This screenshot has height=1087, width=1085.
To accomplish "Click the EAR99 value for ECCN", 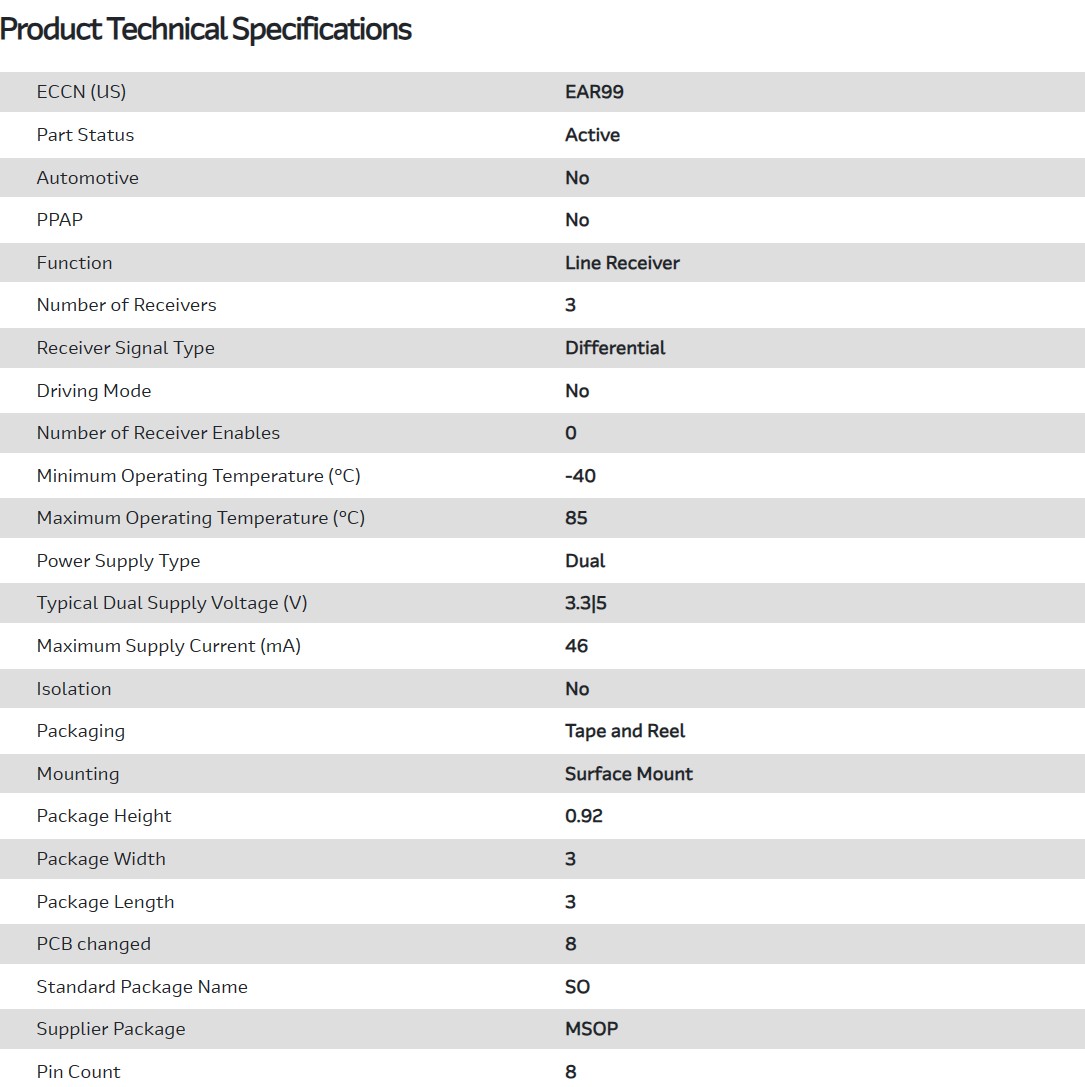I will (x=594, y=92).
